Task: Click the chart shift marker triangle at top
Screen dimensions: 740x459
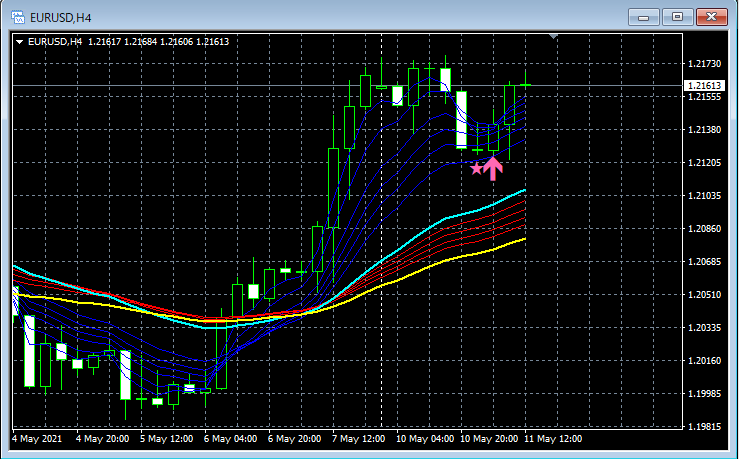Action: point(554,36)
